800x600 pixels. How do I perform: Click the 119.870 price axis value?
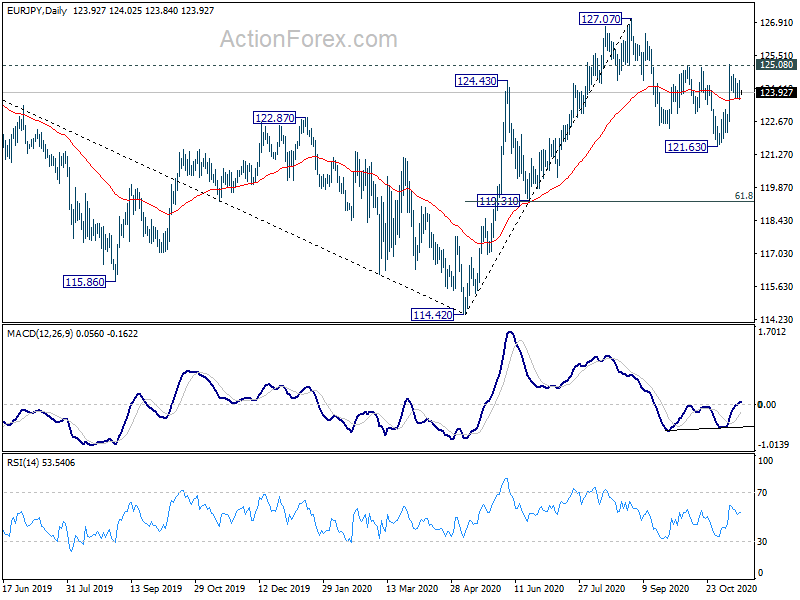(777, 188)
